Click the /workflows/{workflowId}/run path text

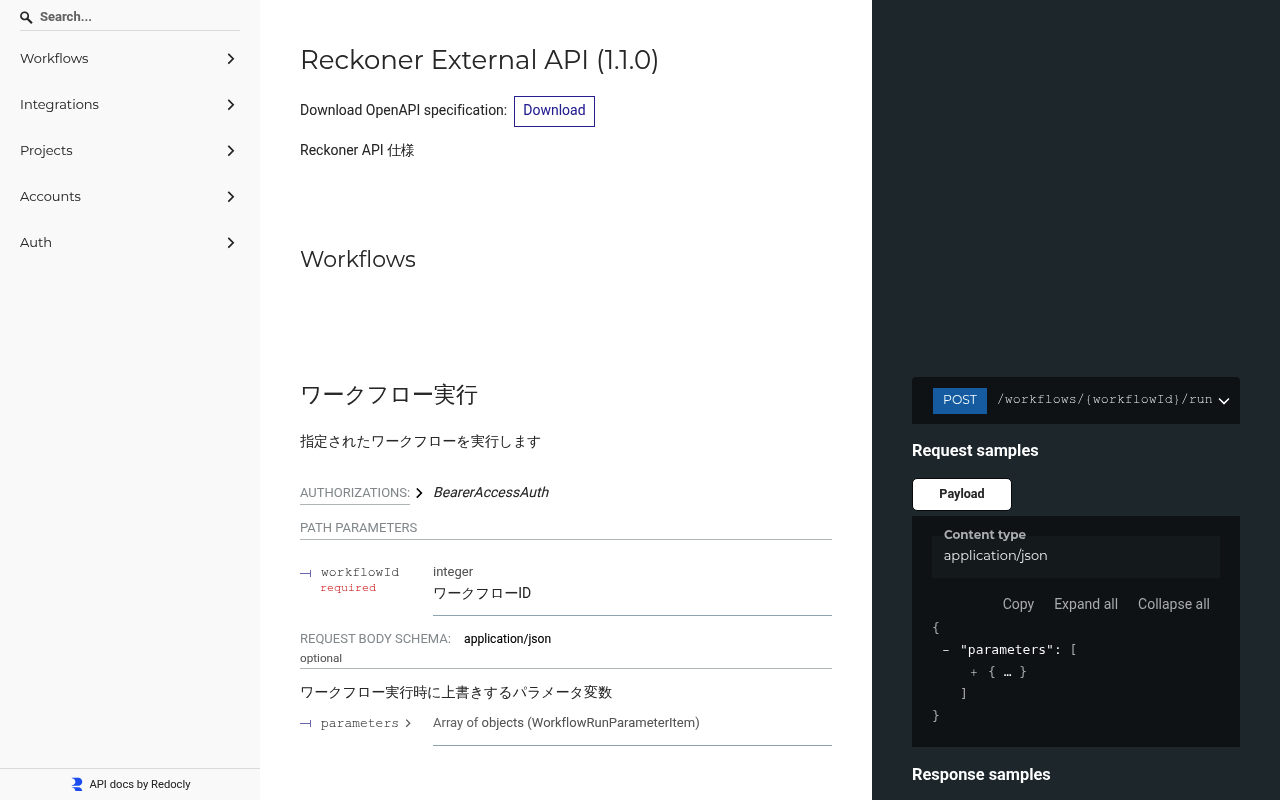(x=1105, y=400)
